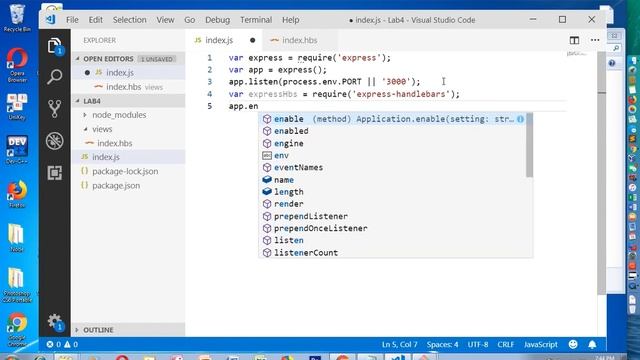The width and height of the screenshot is (640, 360).
Task: Open the Explorer view in activity bar
Action: point(54,45)
